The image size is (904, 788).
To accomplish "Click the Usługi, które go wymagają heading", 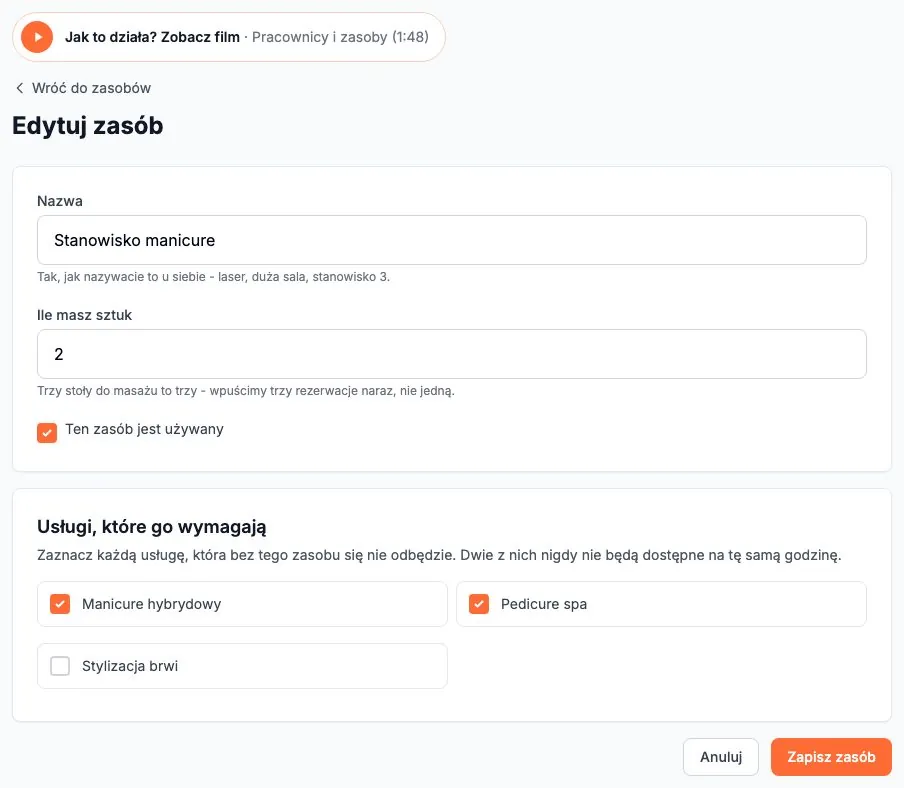I will [152, 527].
